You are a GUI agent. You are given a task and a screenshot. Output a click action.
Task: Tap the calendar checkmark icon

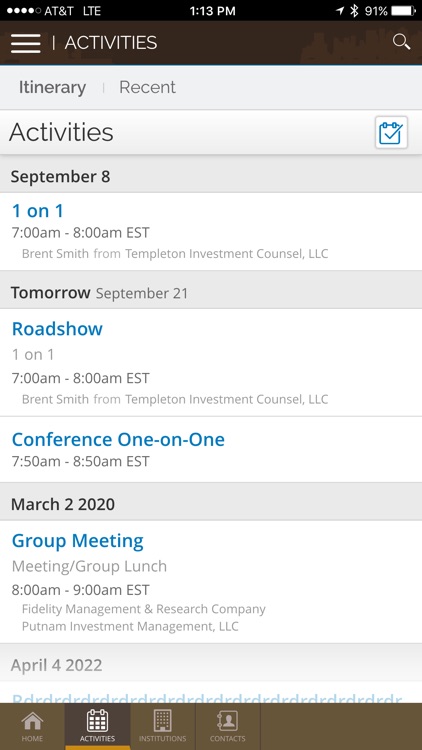tap(391, 132)
